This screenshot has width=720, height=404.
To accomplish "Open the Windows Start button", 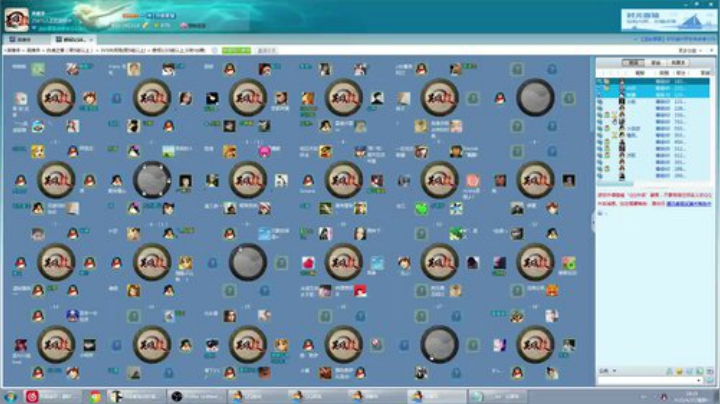I will 10,396.
